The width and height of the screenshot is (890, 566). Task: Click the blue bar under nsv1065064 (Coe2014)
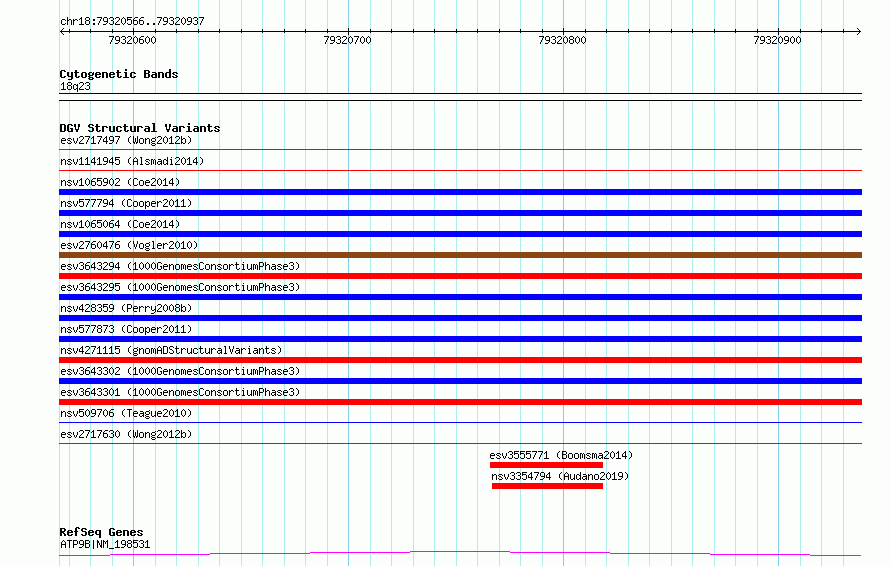tap(460, 234)
